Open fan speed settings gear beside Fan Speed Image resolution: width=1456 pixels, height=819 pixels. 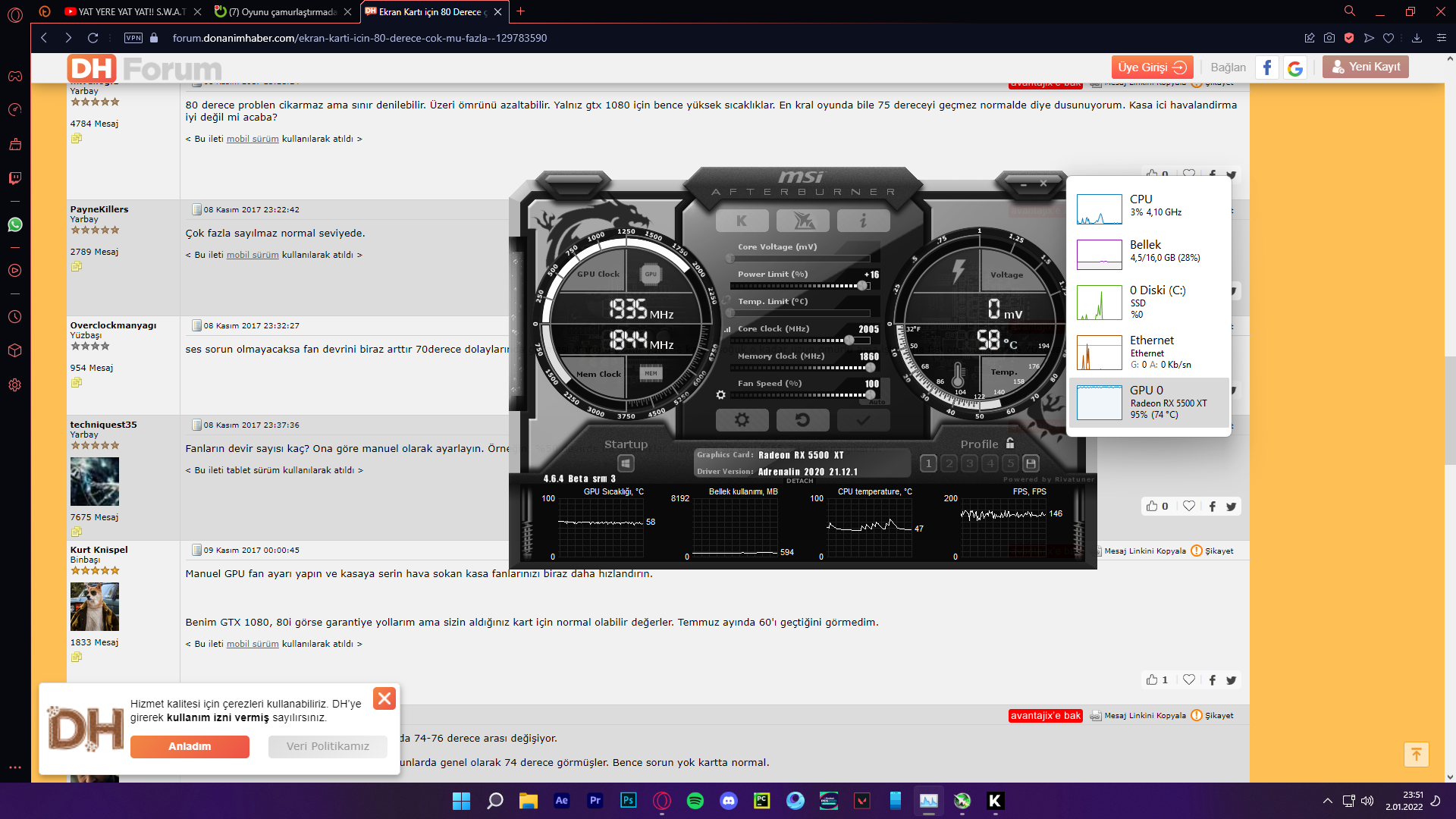click(720, 395)
